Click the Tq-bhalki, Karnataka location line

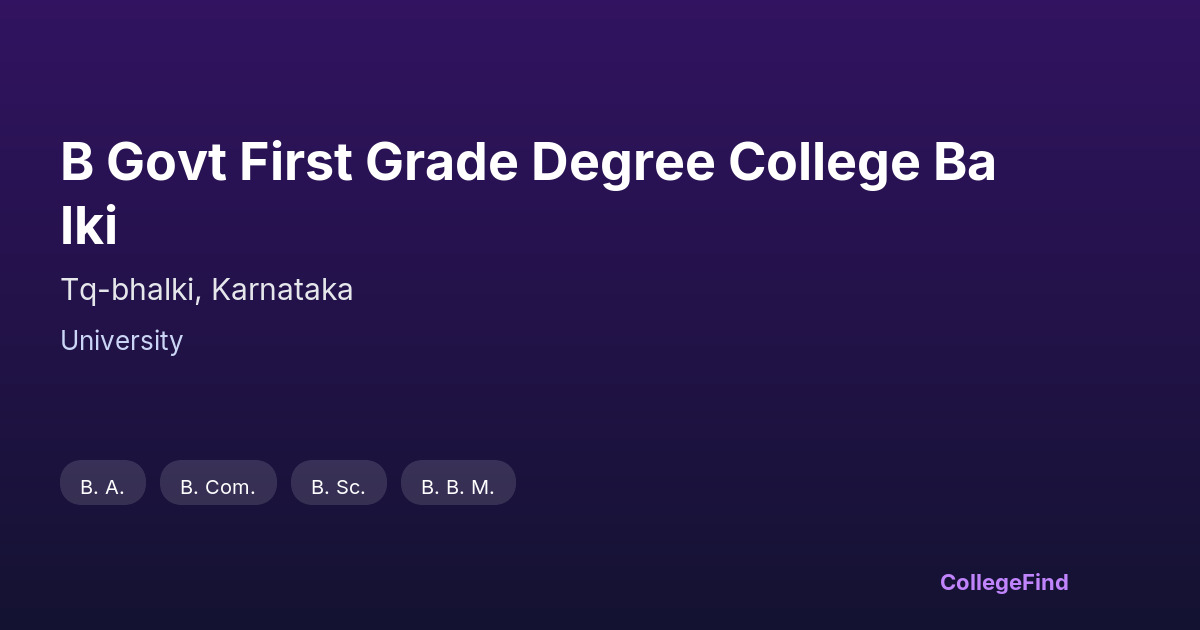point(207,290)
